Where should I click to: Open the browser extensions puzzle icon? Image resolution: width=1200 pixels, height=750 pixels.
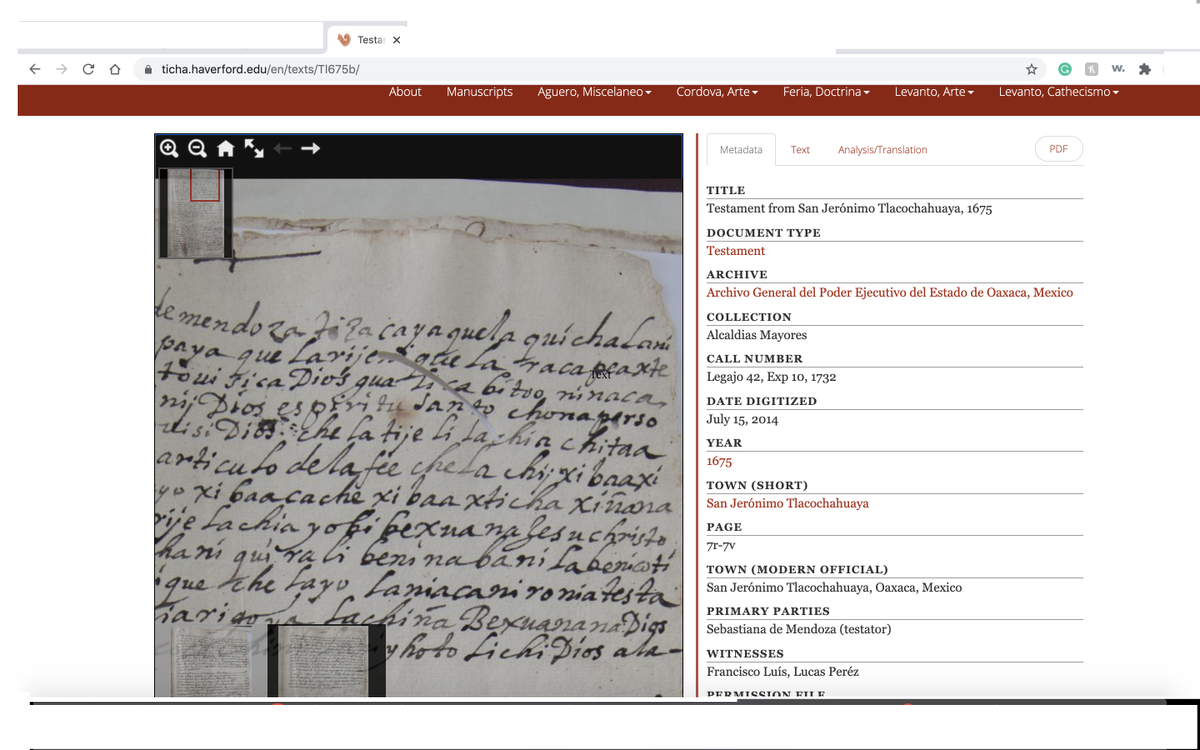click(x=1145, y=69)
